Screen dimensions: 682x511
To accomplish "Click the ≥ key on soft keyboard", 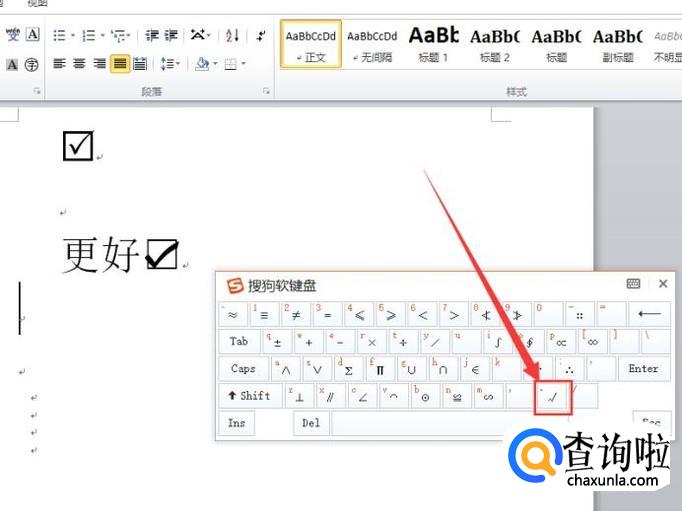I will [391, 314].
